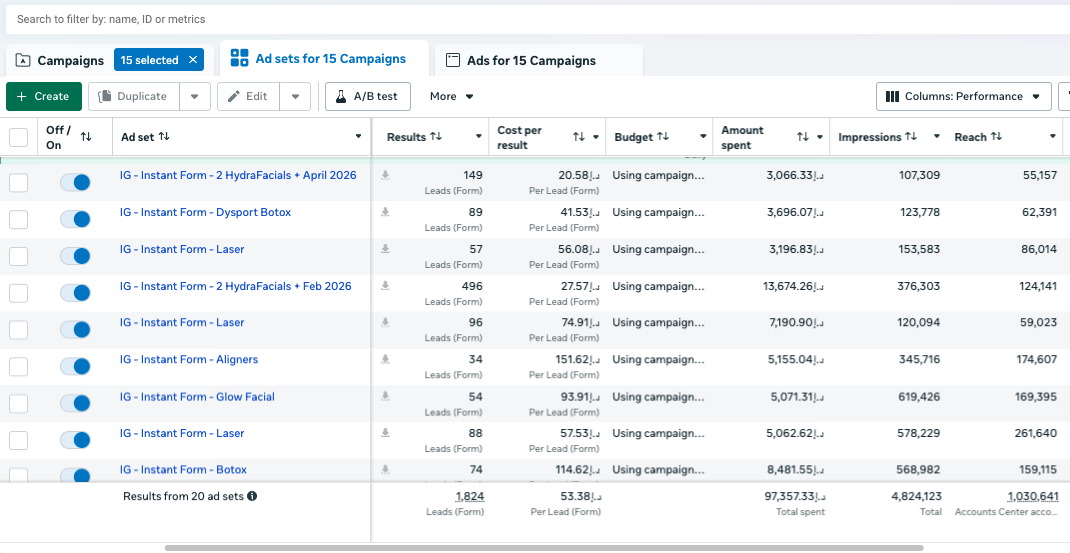Open IG - Instant Form - Aligners ad set
Viewport: 1070px width, 553px height.
[189, 359]
